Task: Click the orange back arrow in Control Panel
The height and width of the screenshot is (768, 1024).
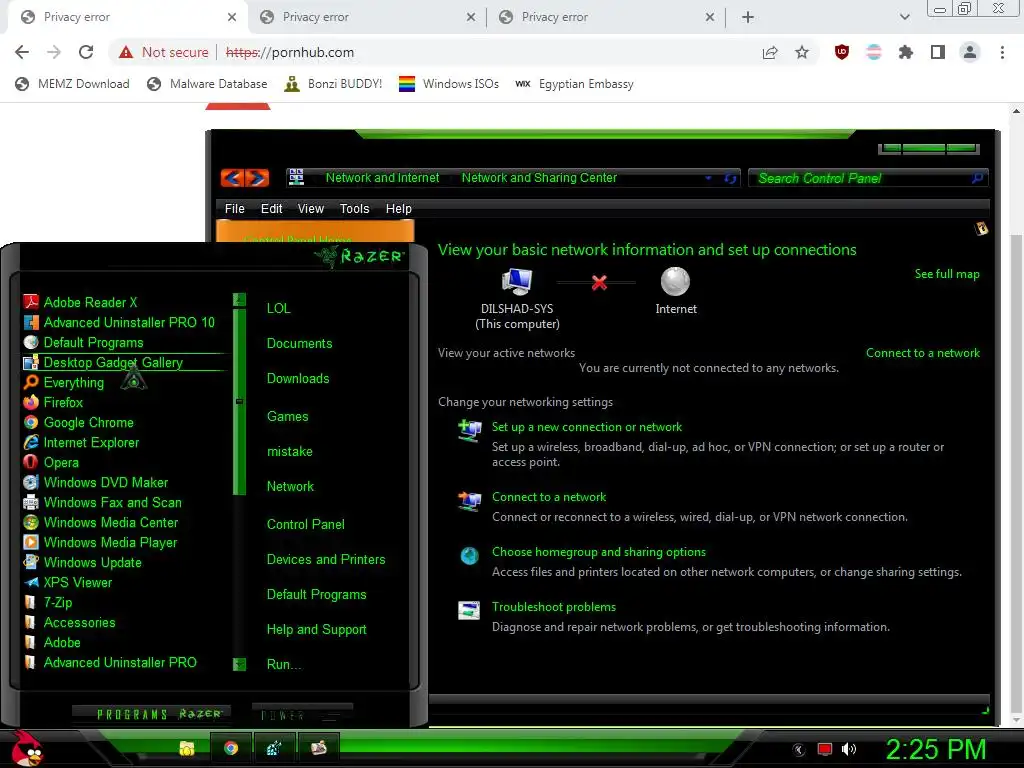Action: 232,178
